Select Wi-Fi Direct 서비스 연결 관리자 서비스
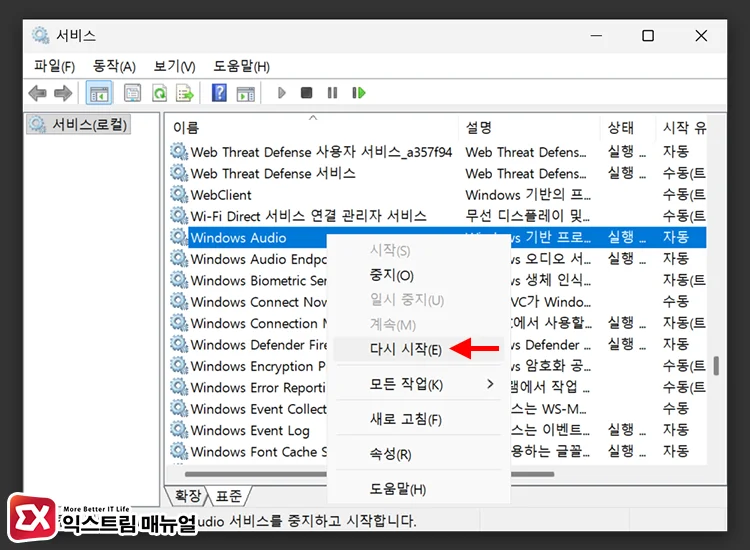Image resolution: width=750 pixels, height=550 pixels. click(x=308, y=216)
